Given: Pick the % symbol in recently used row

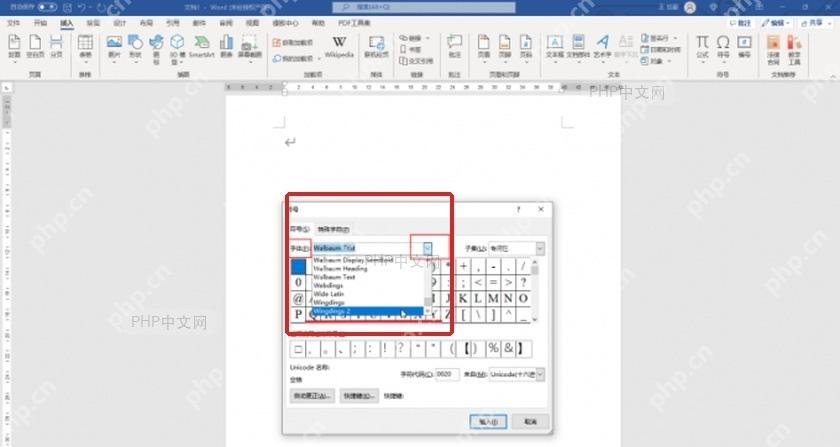Looking at the screenshot, I should pyautogui.click(x=493, y=349).
